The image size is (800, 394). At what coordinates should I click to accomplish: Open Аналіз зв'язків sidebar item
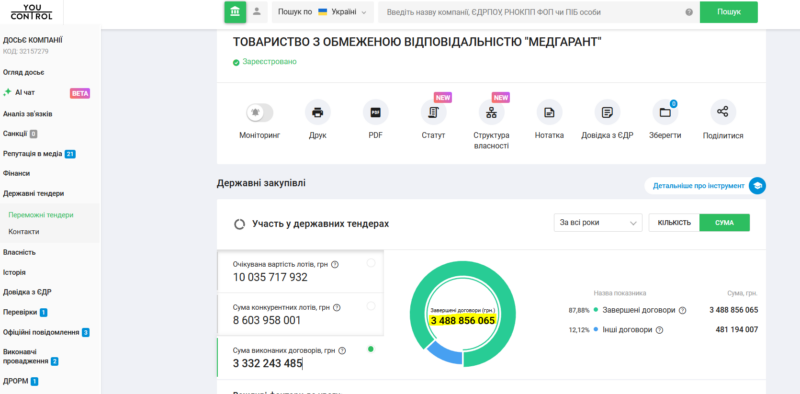[x=28, y=114]
